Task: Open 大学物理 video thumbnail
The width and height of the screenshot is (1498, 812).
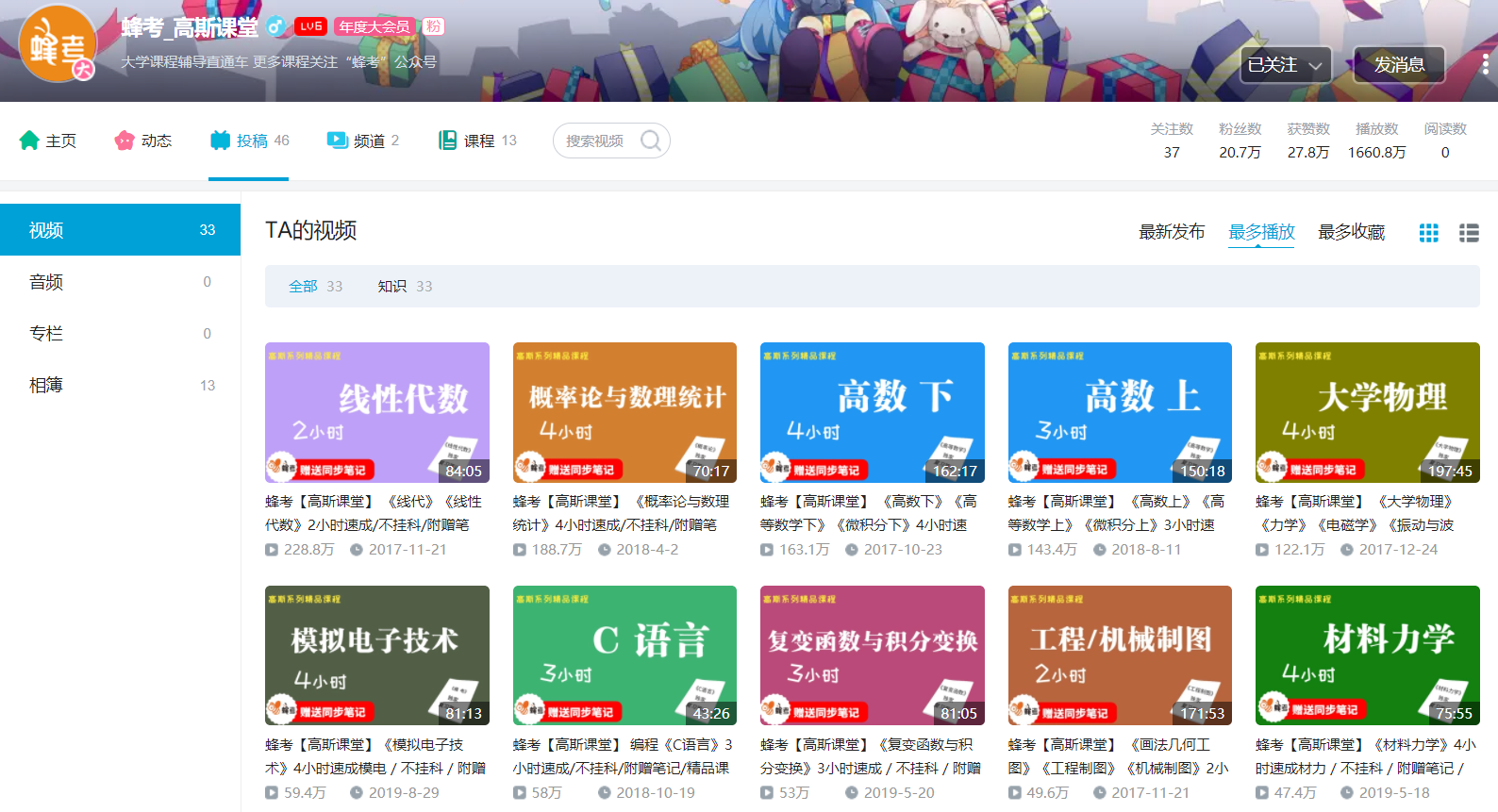Action: point(1368,412)
